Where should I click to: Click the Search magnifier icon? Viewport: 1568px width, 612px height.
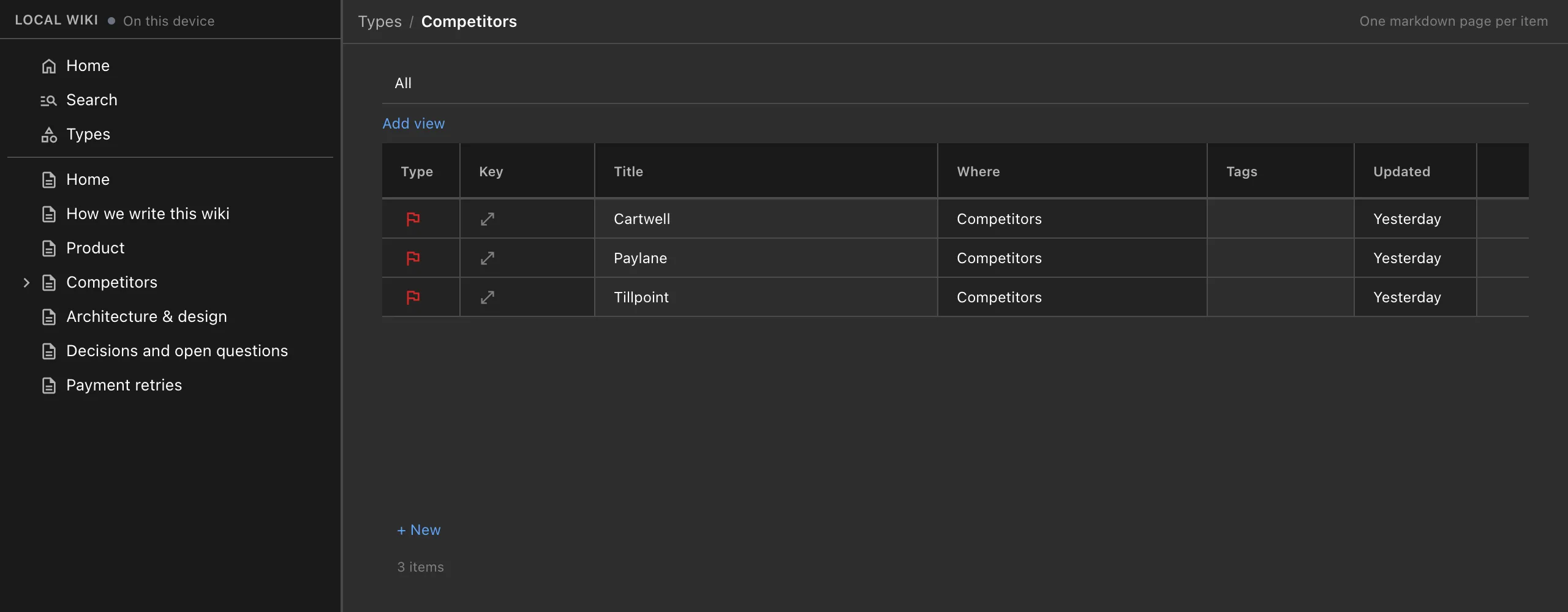coord(49,100)
